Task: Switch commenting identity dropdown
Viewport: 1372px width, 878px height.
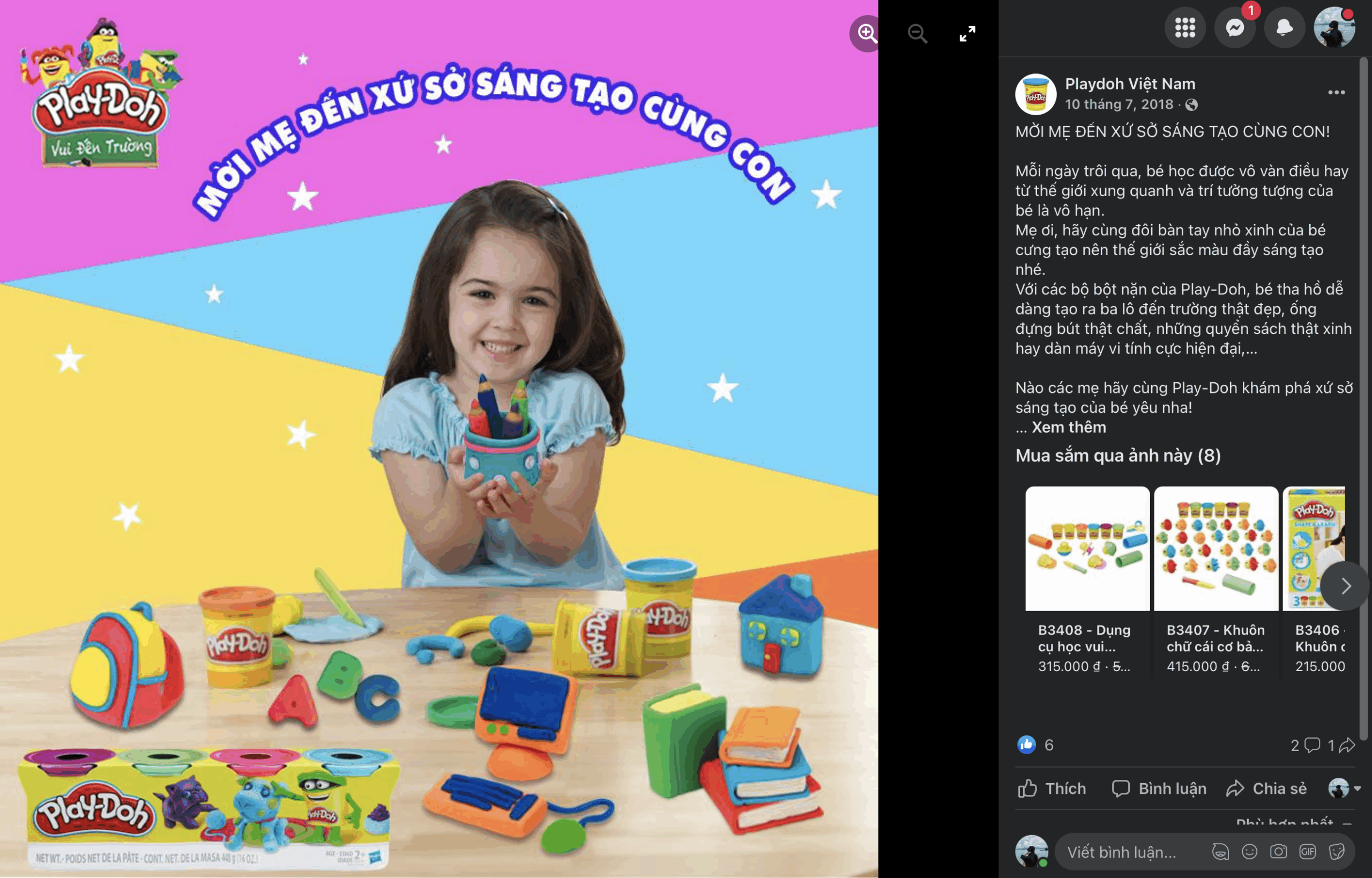Action: click(1344, 788)
